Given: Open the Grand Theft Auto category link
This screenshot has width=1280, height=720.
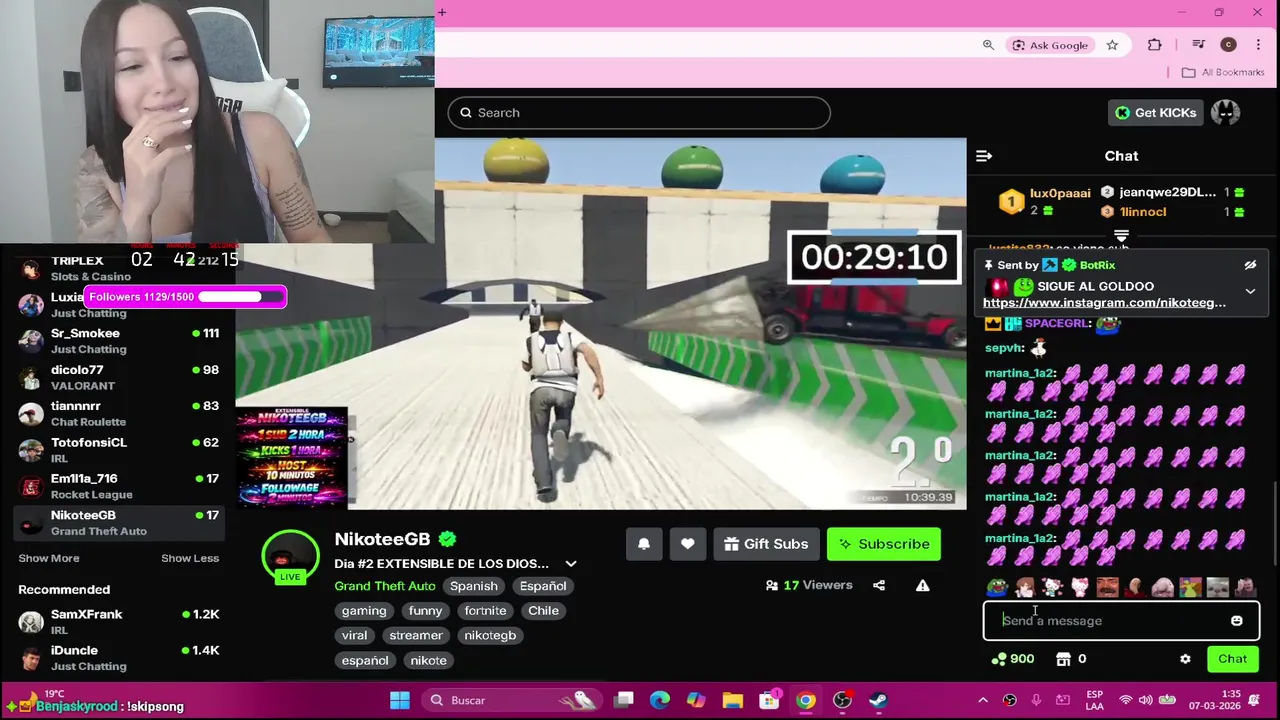Looking at the screenshot, I should [385, 586].
